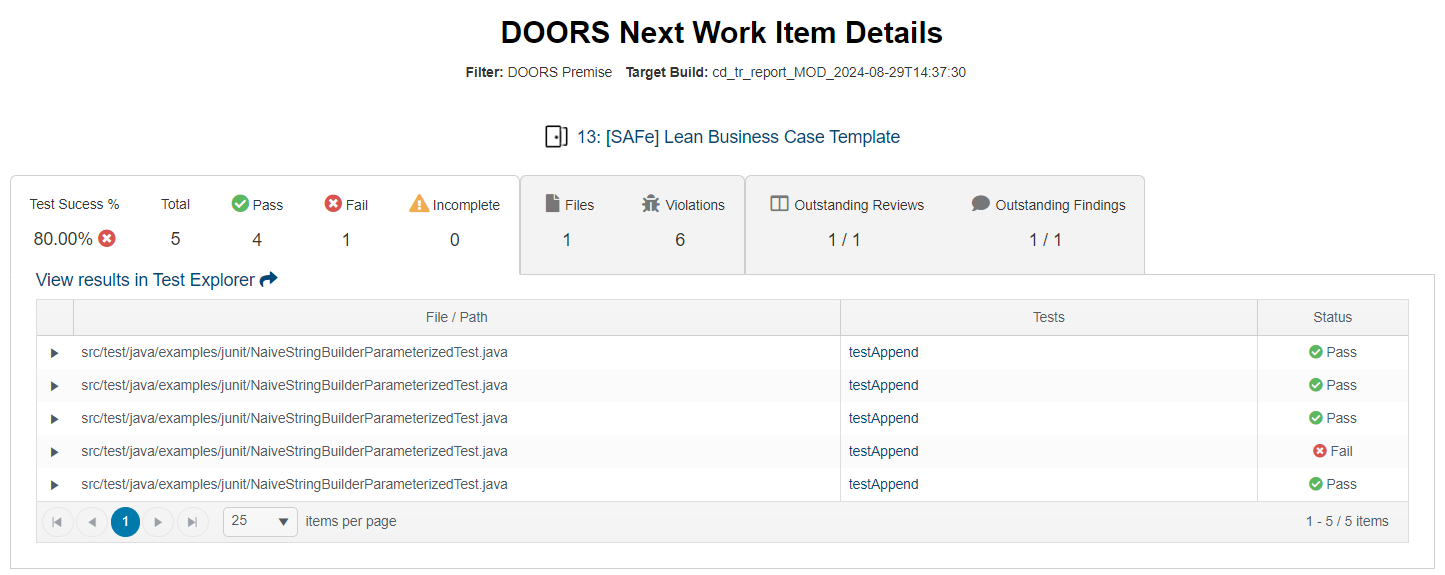
Task: Click the file path in the third row
Action: (294, 418)
